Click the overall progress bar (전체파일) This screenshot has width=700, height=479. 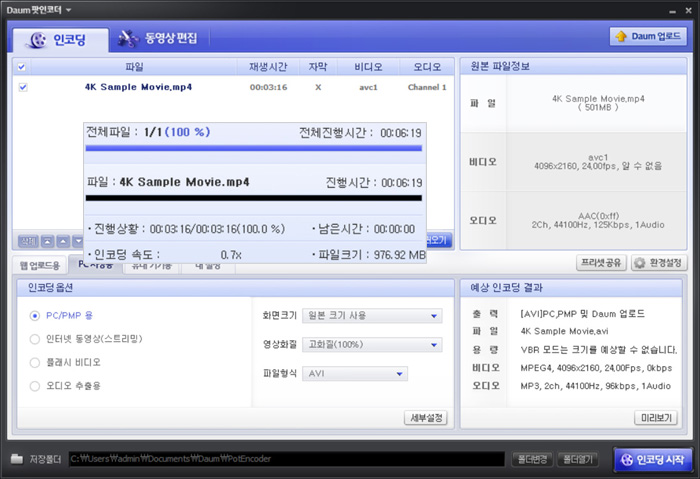click(254, 148)
